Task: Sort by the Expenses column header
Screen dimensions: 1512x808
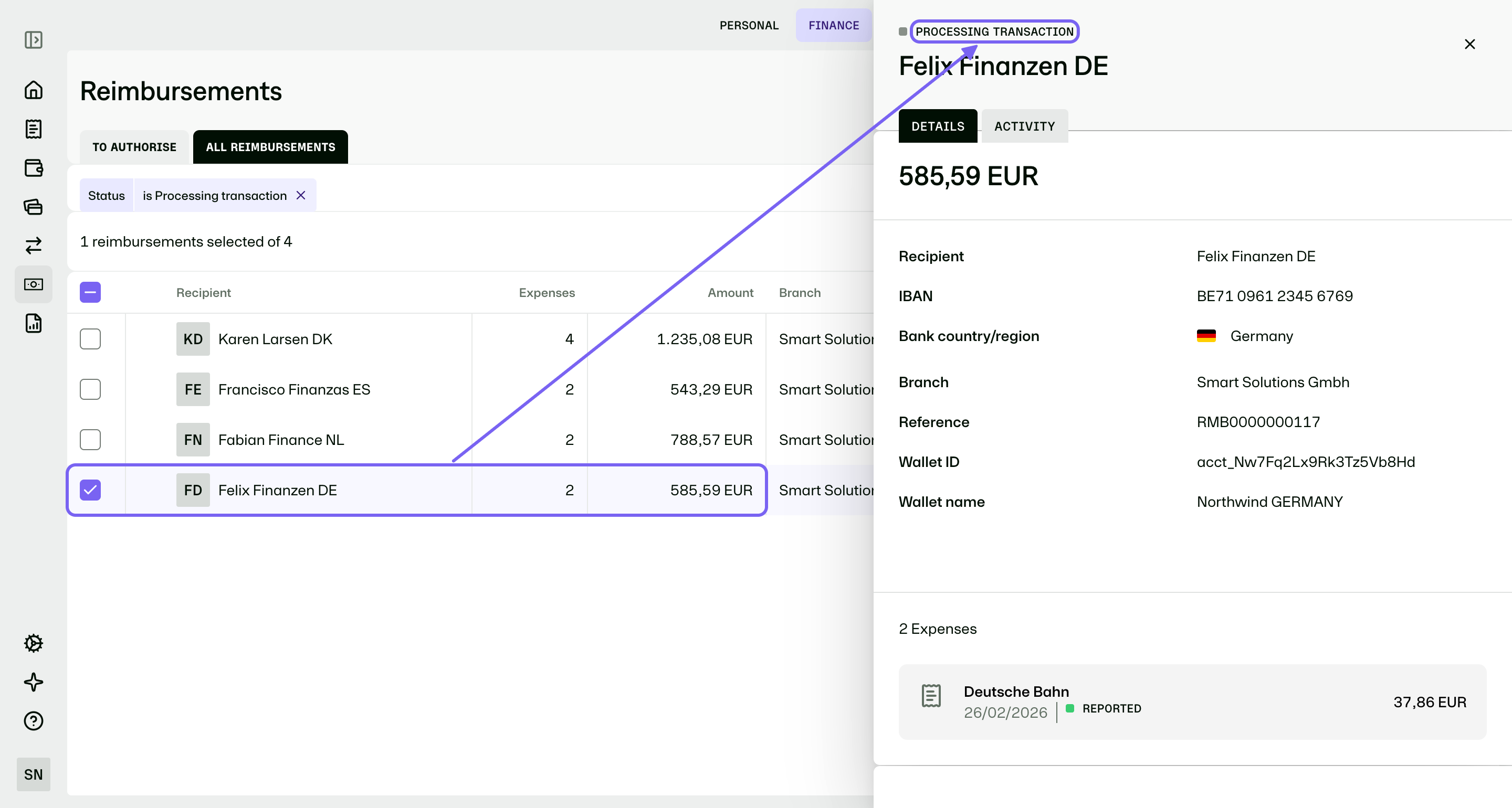Action: pos(547,292)
